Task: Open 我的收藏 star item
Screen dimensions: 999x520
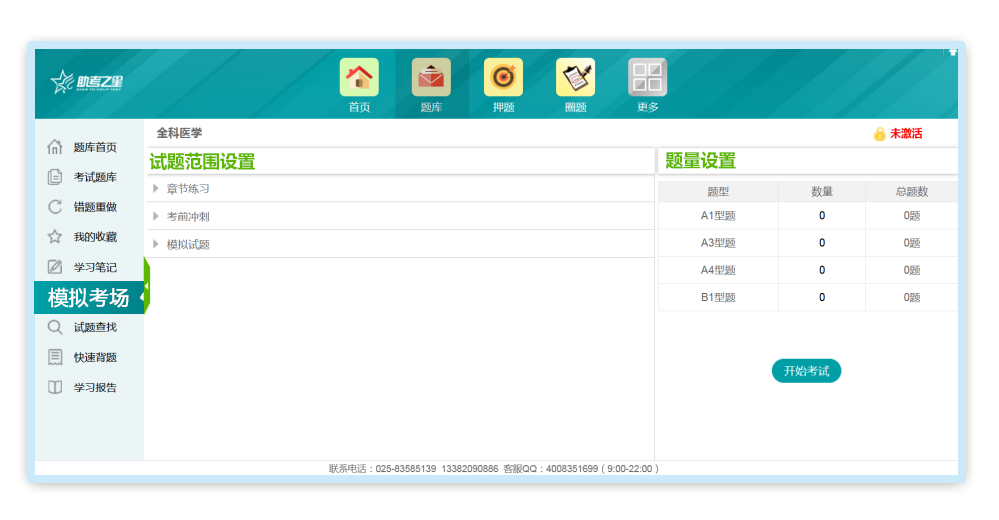Action: [x=94, y=237]
